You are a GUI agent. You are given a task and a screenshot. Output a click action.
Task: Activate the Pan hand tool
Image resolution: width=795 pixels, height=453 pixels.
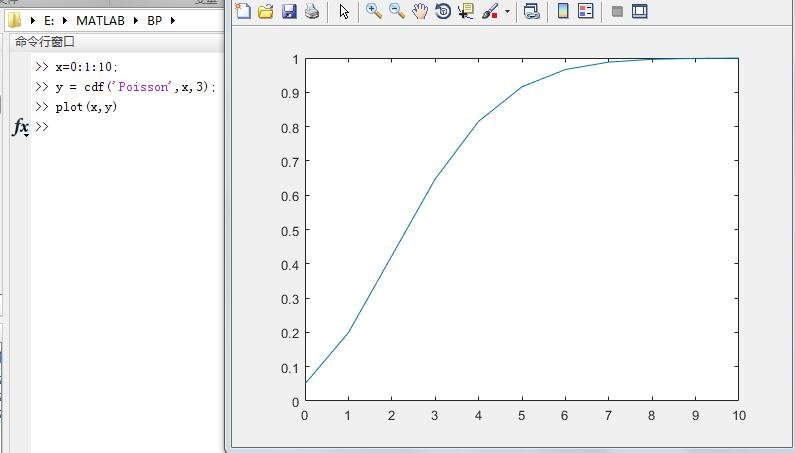[420, 11]
